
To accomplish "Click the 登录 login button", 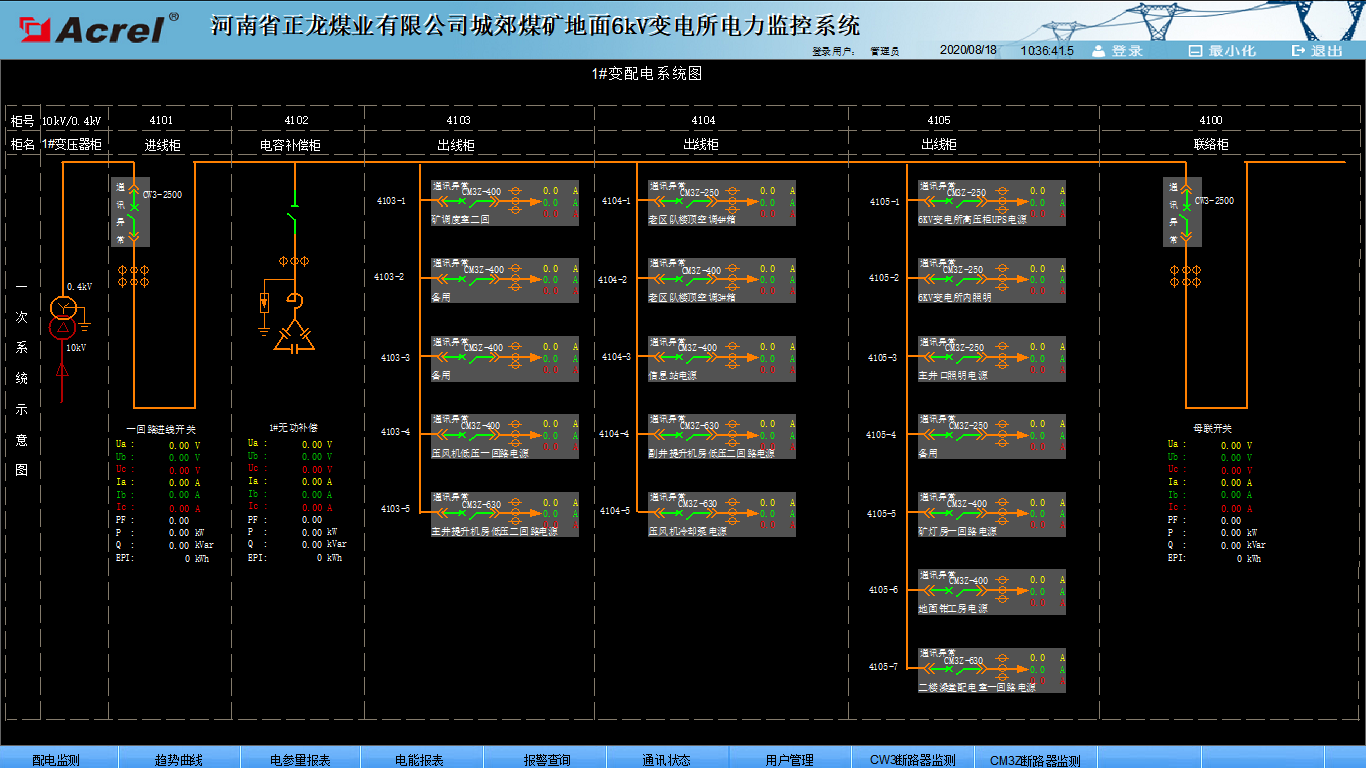I will [x=1117, y=51].
